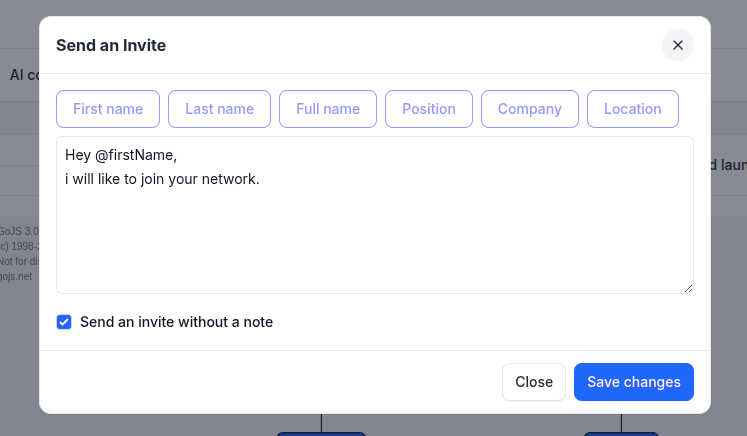Click the text area resize handle
This screenshot has width=747, height=436.
click(x=688, y=288)
